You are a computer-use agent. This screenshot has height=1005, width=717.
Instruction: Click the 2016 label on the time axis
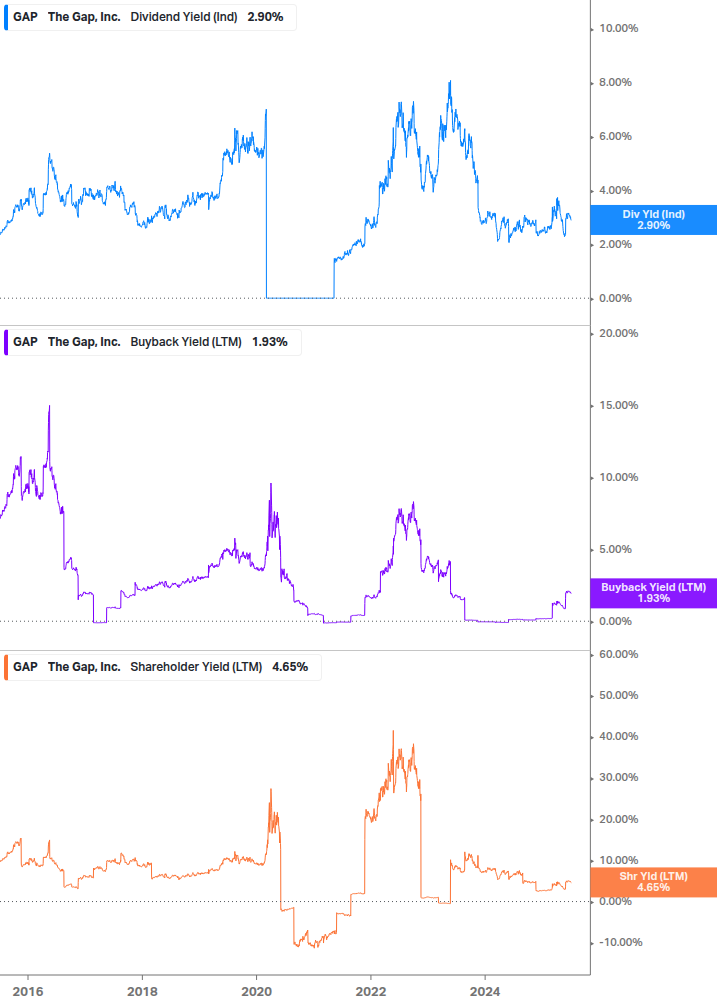[28, 992]
